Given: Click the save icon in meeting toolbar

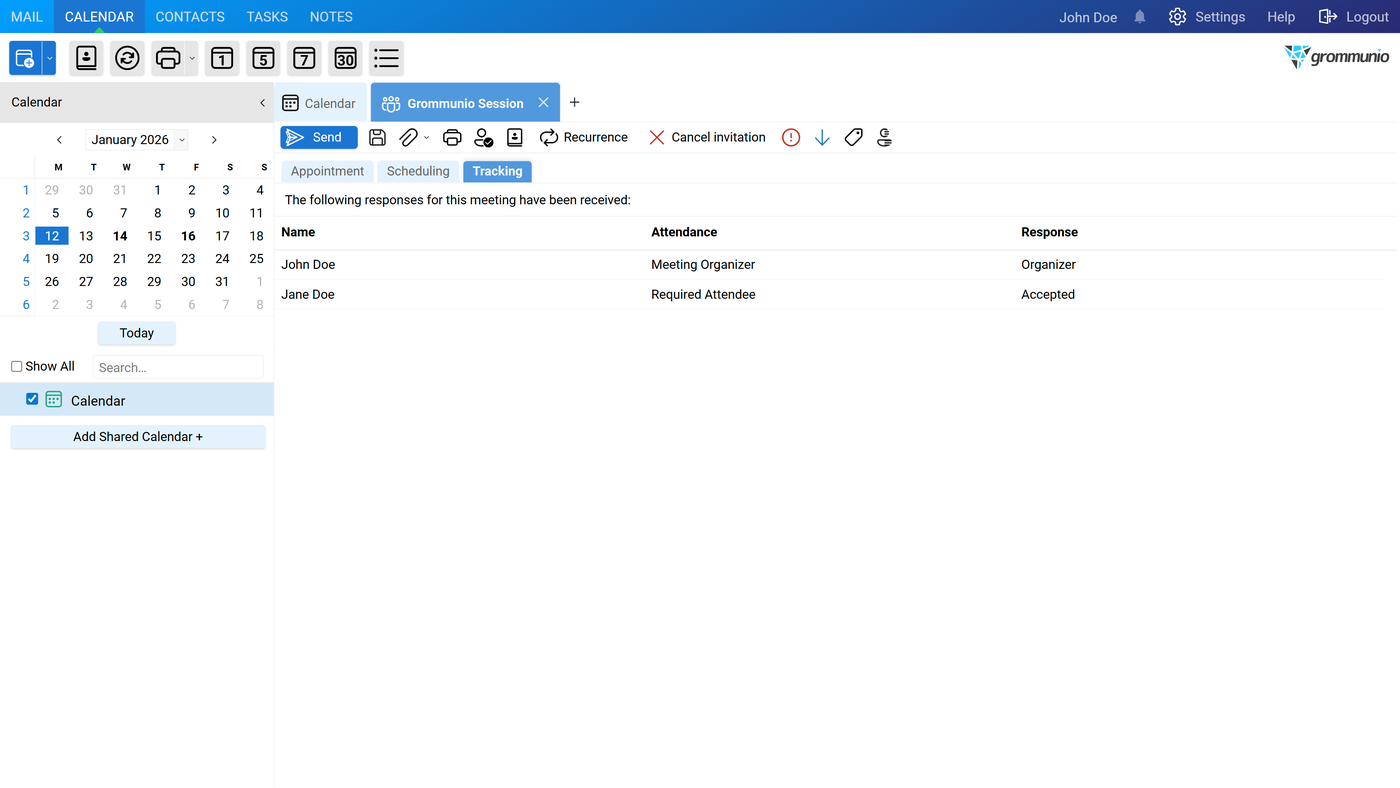Looking at the screenshot, I should pos(377,138).
